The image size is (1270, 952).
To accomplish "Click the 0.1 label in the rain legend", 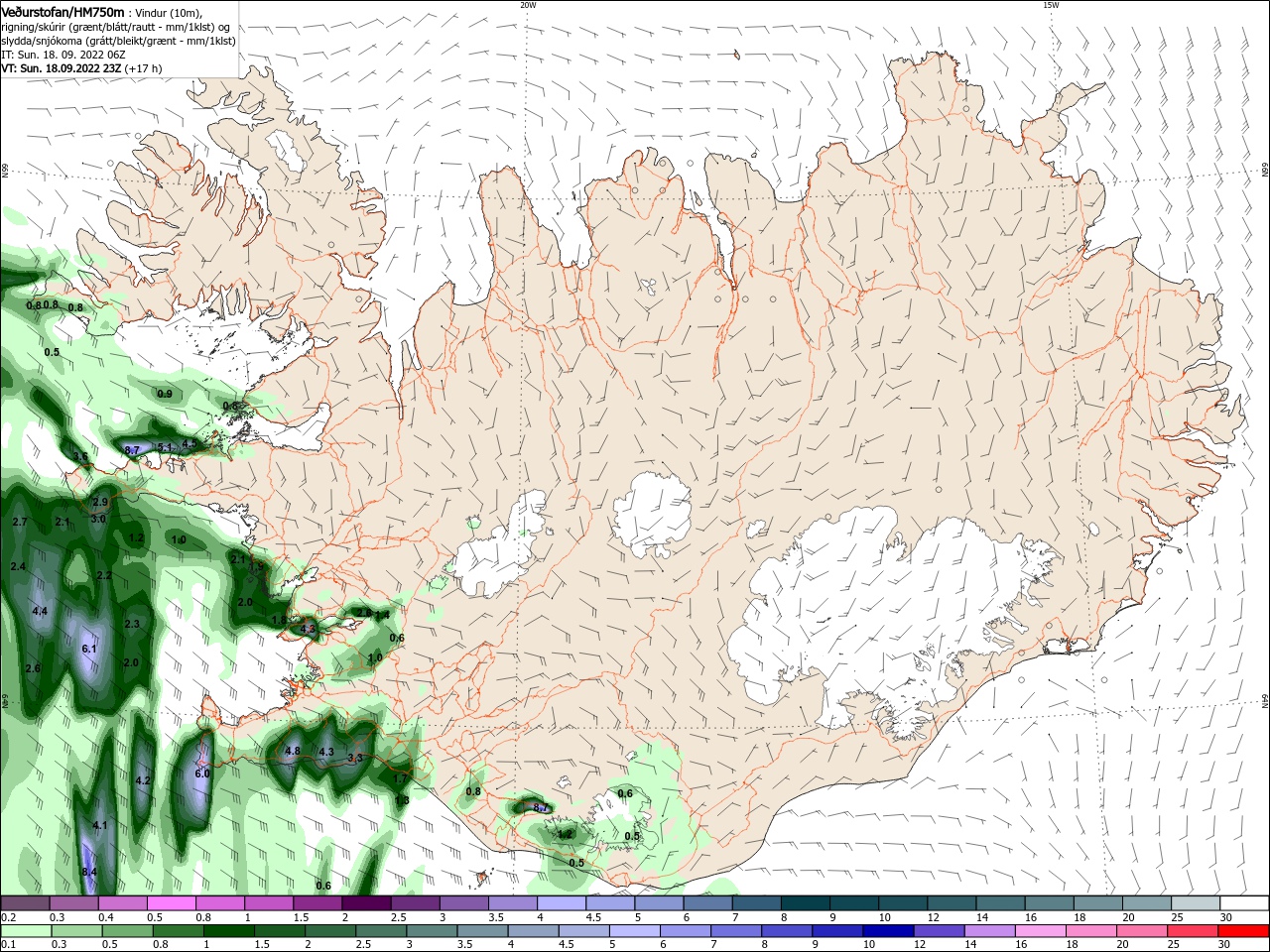I will click(x=8, y=944).
